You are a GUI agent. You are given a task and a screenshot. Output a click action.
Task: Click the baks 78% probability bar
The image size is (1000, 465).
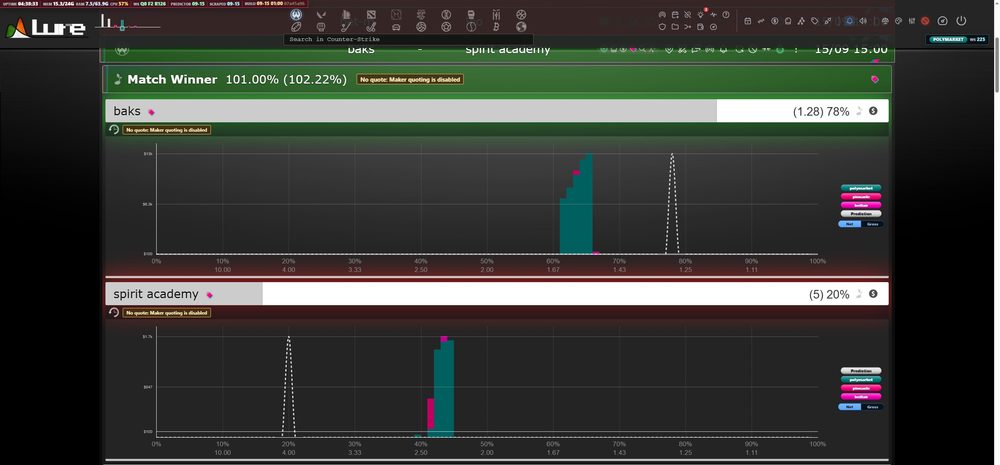click(497, 111)
